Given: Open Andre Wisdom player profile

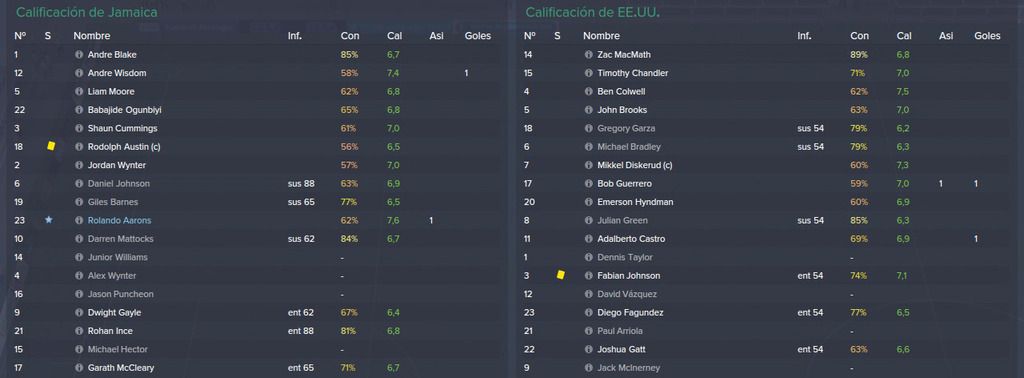Looking at the screenshot, I should [x=117, y=73].
